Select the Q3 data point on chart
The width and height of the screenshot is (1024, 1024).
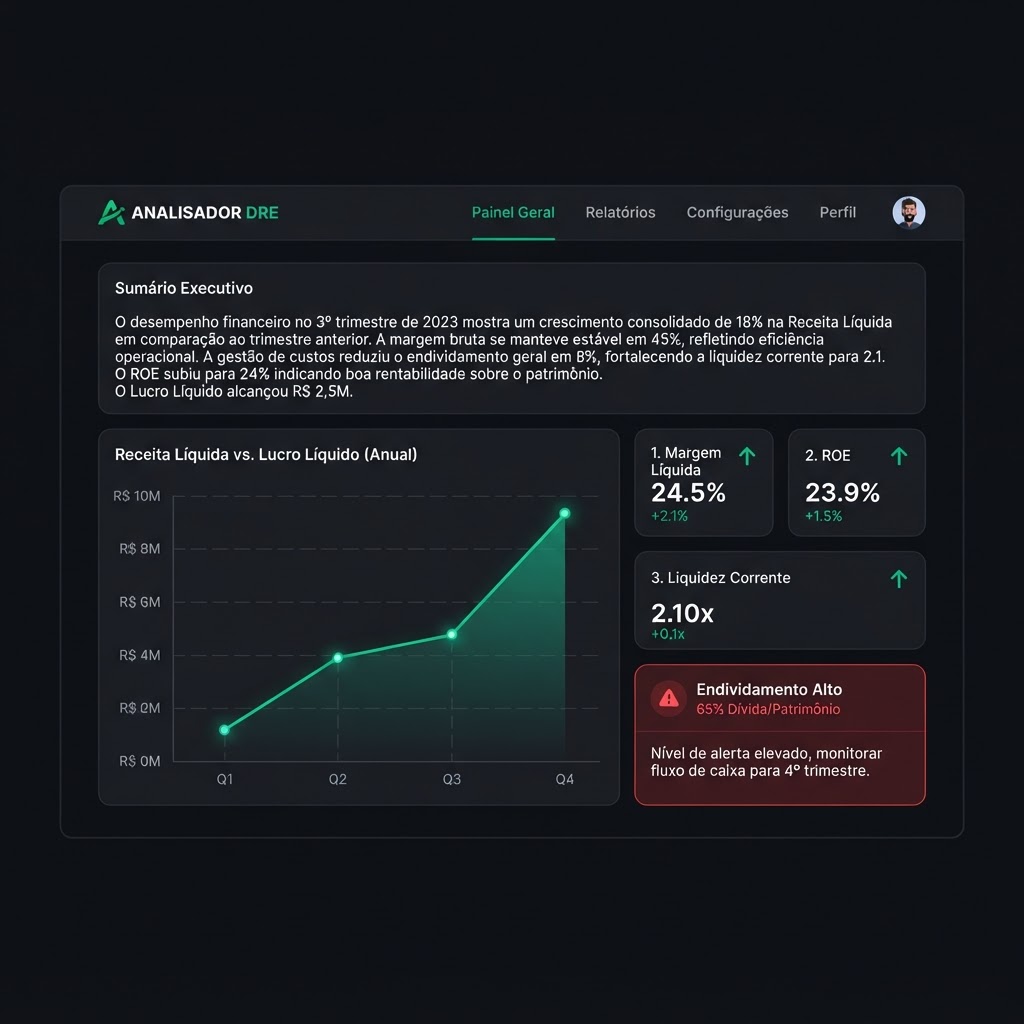click(x=452, y=634)
